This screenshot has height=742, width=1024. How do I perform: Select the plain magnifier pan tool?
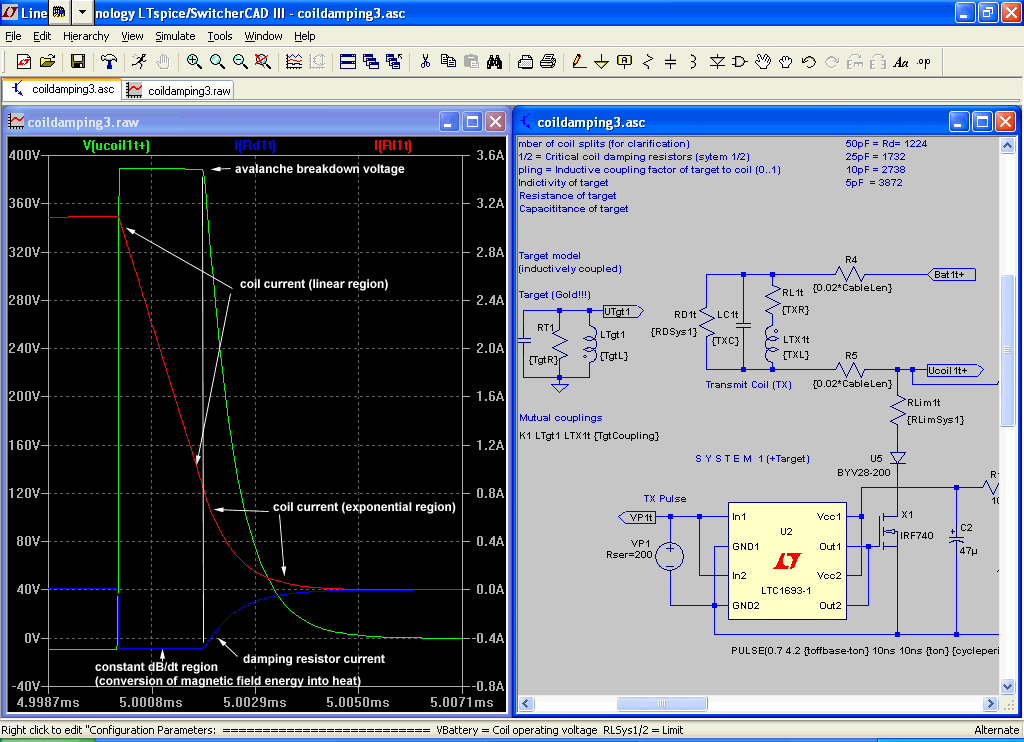(217, 61)
